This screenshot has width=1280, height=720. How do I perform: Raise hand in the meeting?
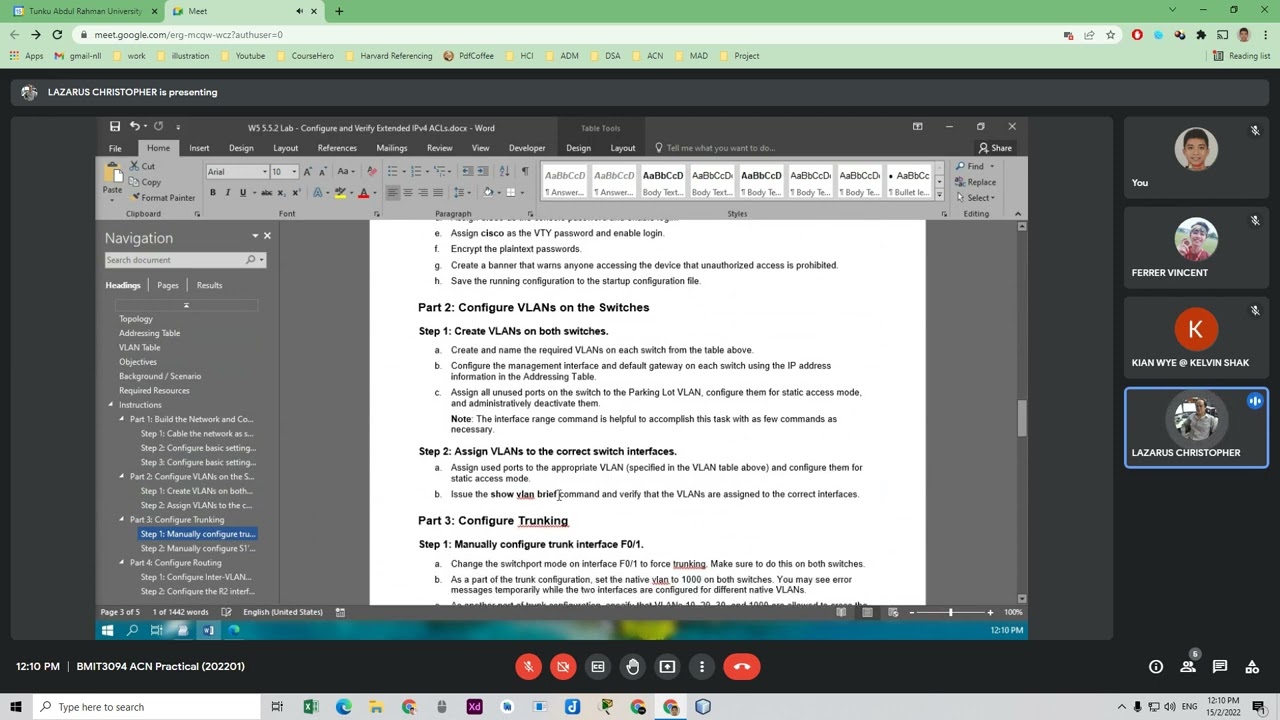click(632, 667)
